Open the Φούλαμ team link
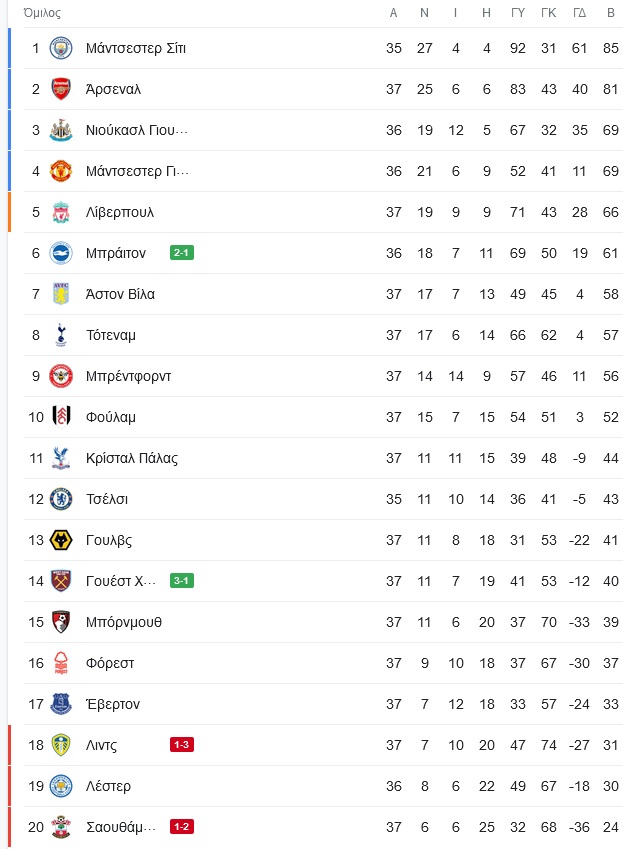The width and height of the screenshot is (623, 849). tap(110, 417)
